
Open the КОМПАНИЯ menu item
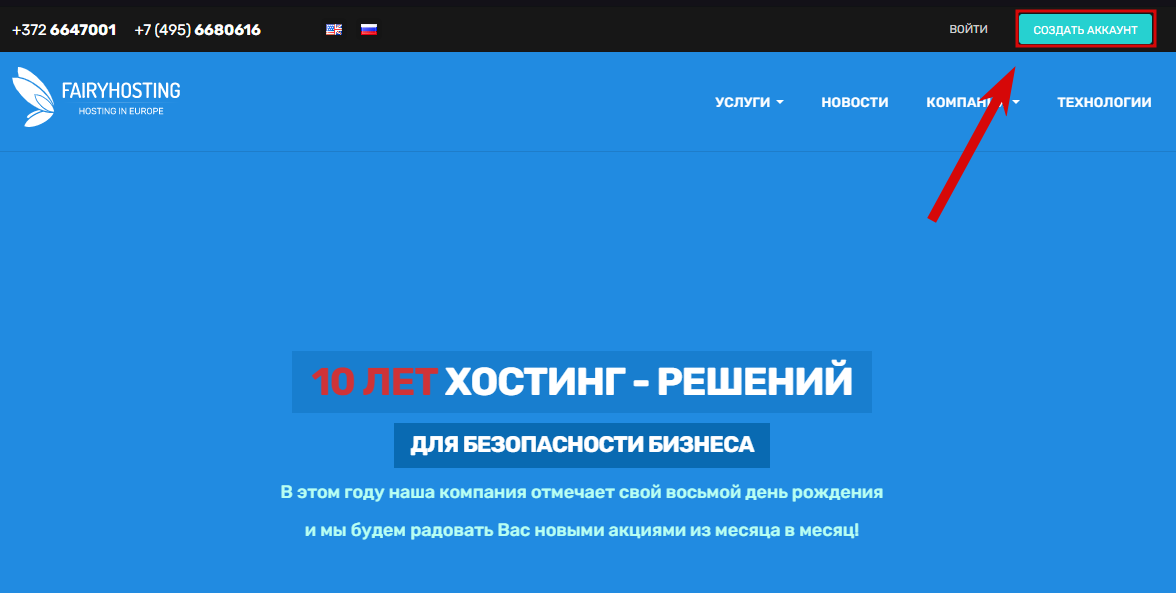click(x=960, y=102)
